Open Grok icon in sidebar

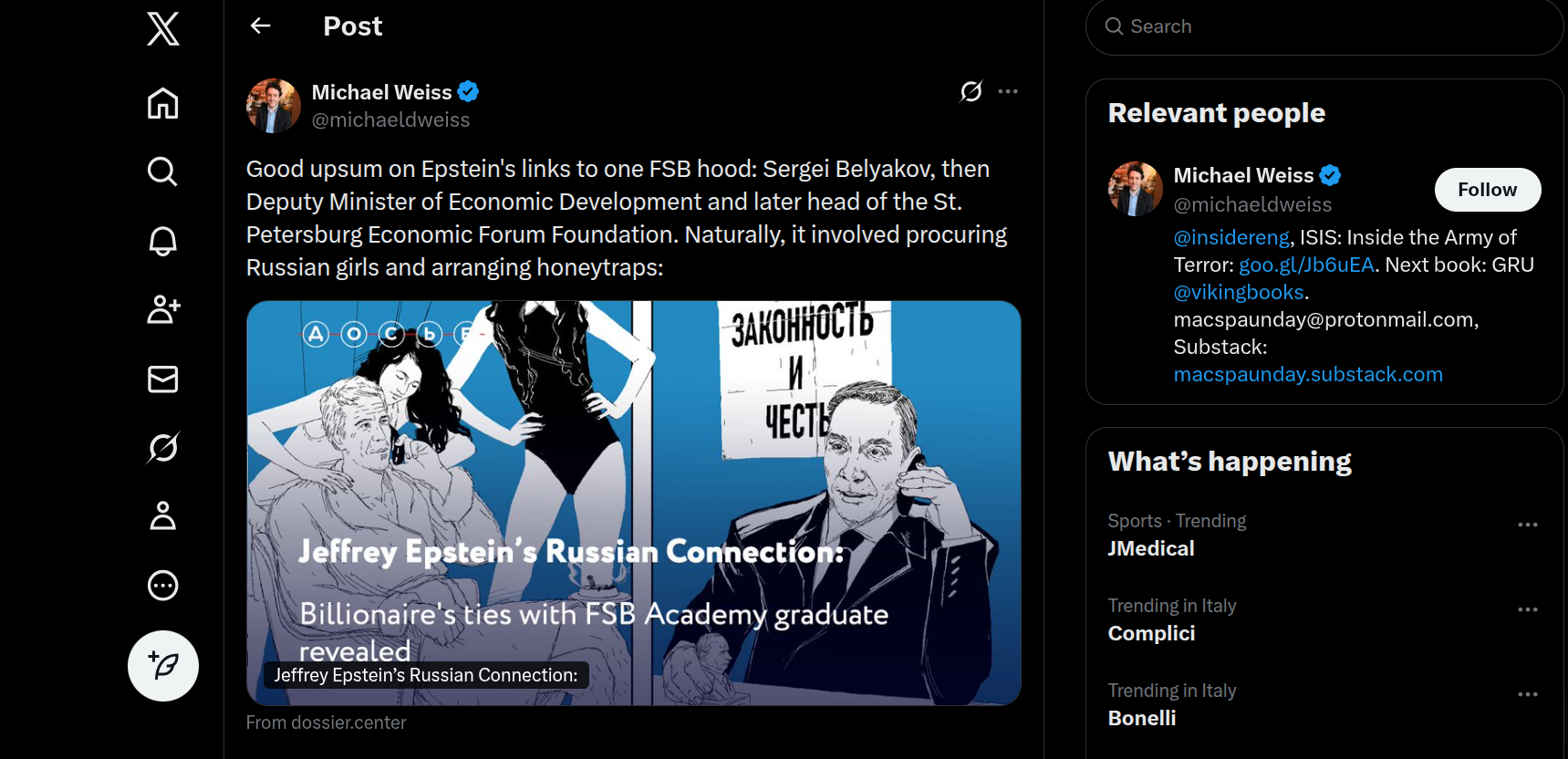pyautogui.click(x=163, y=447)
